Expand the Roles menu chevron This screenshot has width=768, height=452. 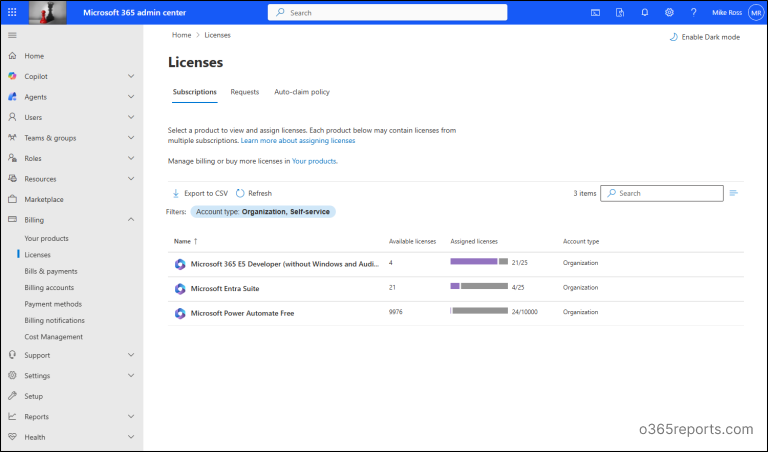[x=131, y=158]
